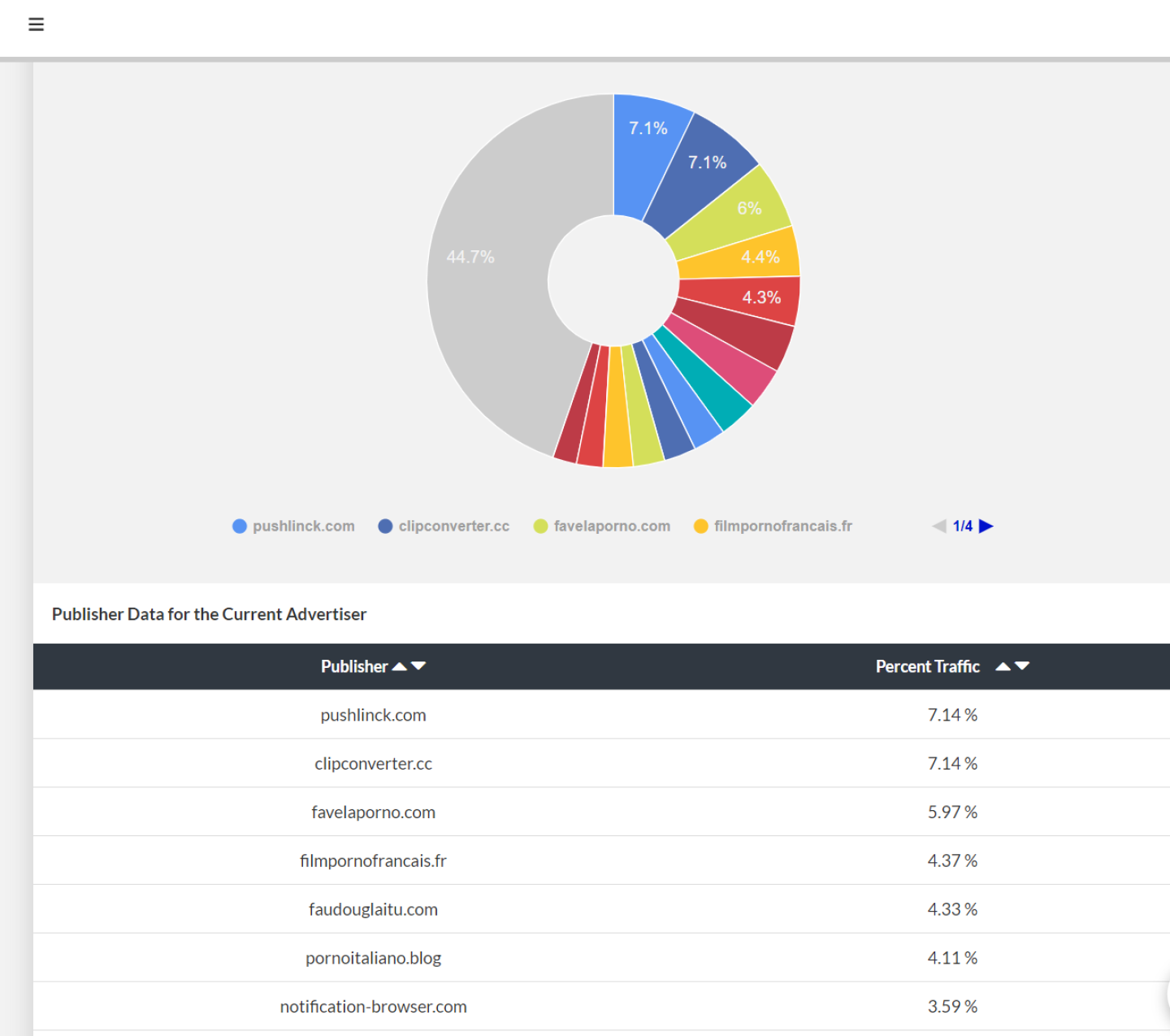Viewport: 1170px width, 1036px height.
Task: Click notification-browser.com publisher row
Action: [373, 1007]
